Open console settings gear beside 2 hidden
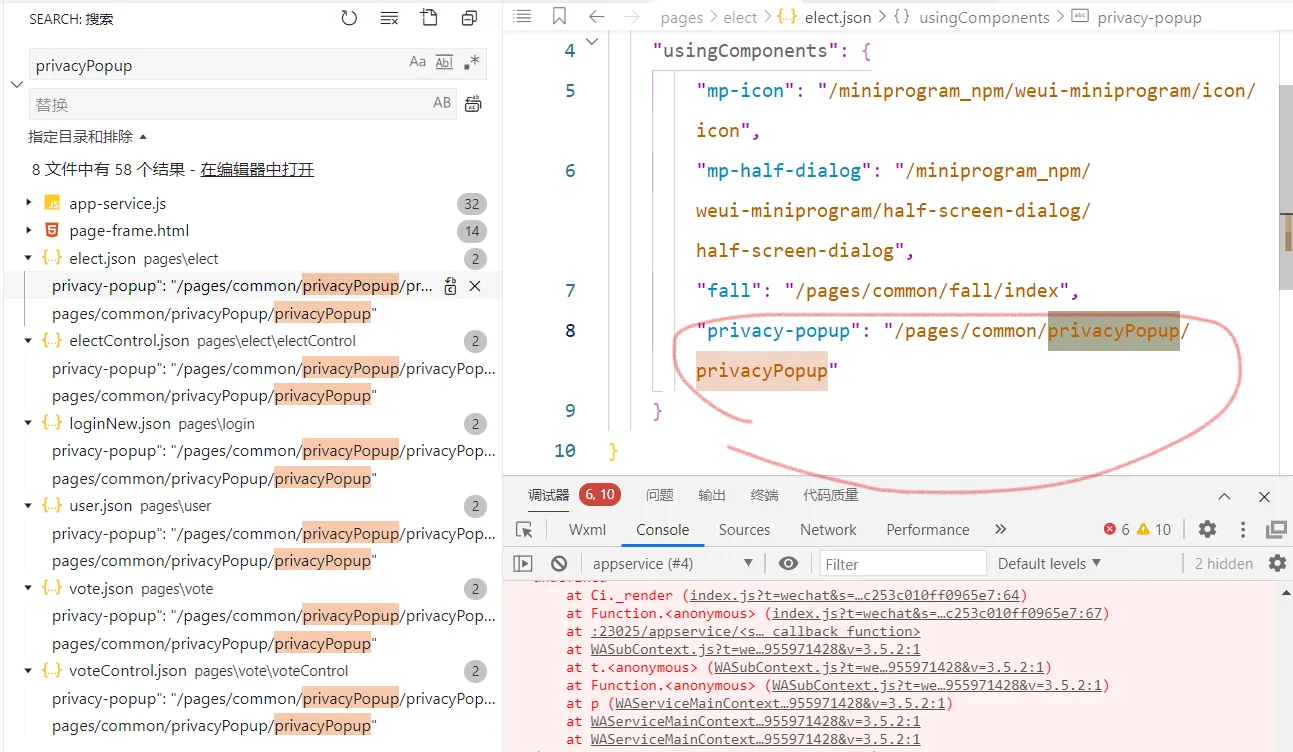This screenshot has width=1293, height=752. click(1277, 563)
